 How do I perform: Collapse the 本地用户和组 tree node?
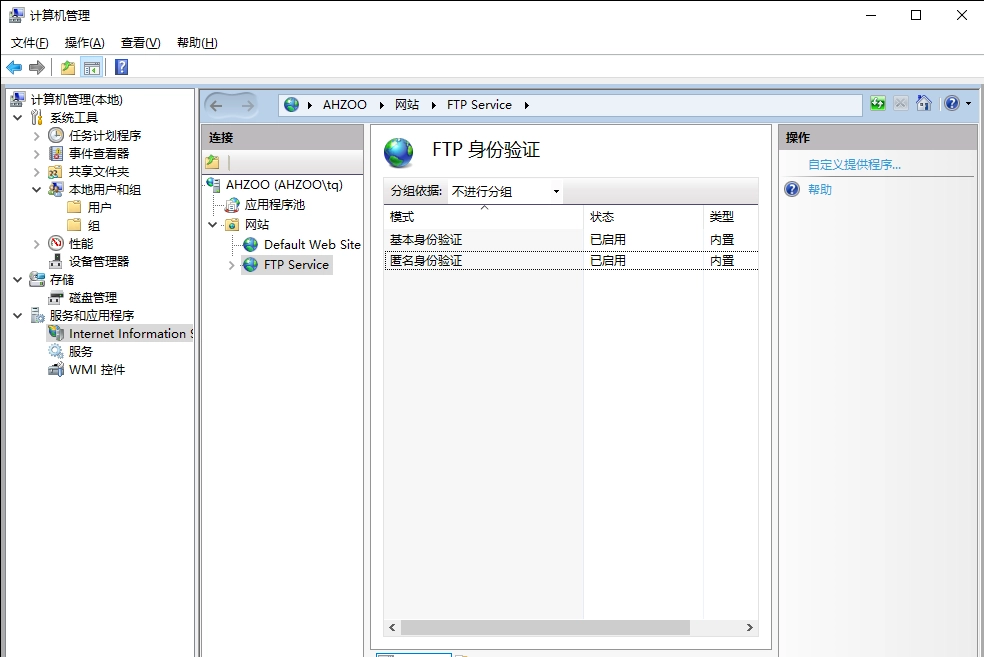37,190
